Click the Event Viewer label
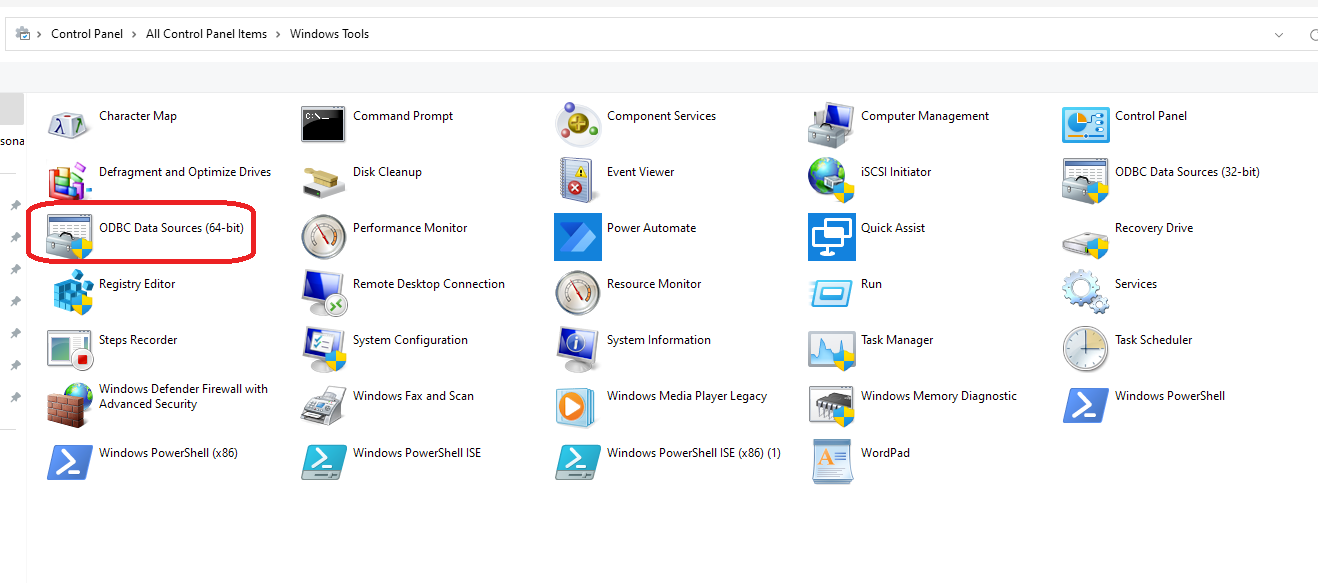The width and height of the screenshot is (1318, 583). tap(640, 172)
